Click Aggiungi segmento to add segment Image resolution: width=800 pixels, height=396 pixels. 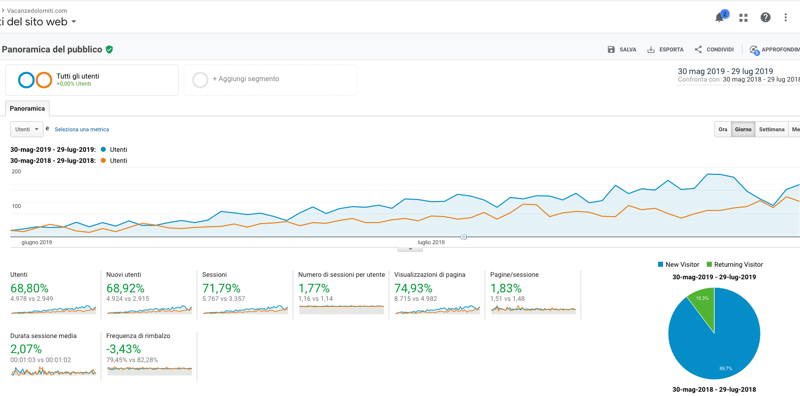[x=245, y=79]
